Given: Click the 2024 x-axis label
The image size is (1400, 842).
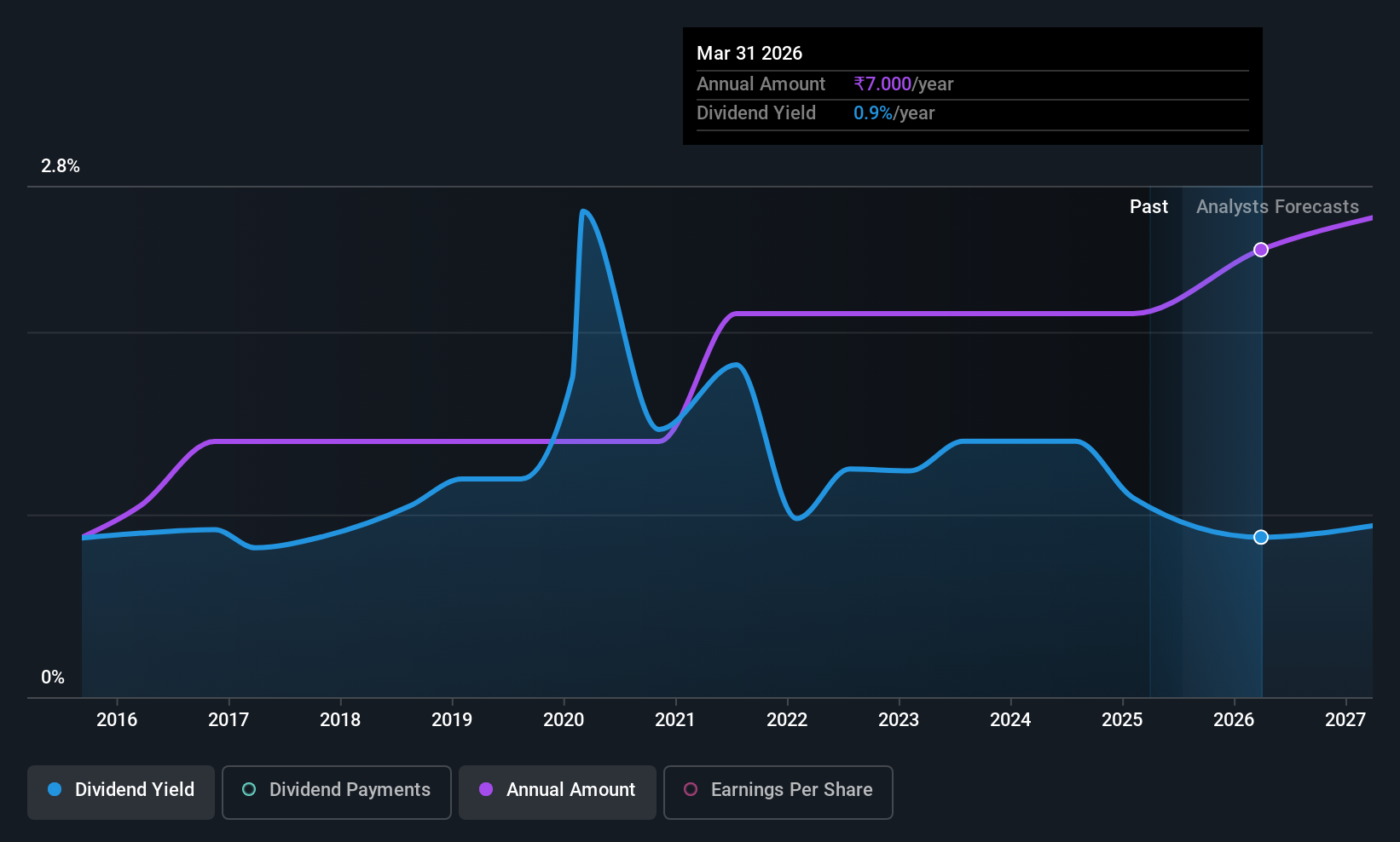Looking at the screenshot, I should 1010,719.
